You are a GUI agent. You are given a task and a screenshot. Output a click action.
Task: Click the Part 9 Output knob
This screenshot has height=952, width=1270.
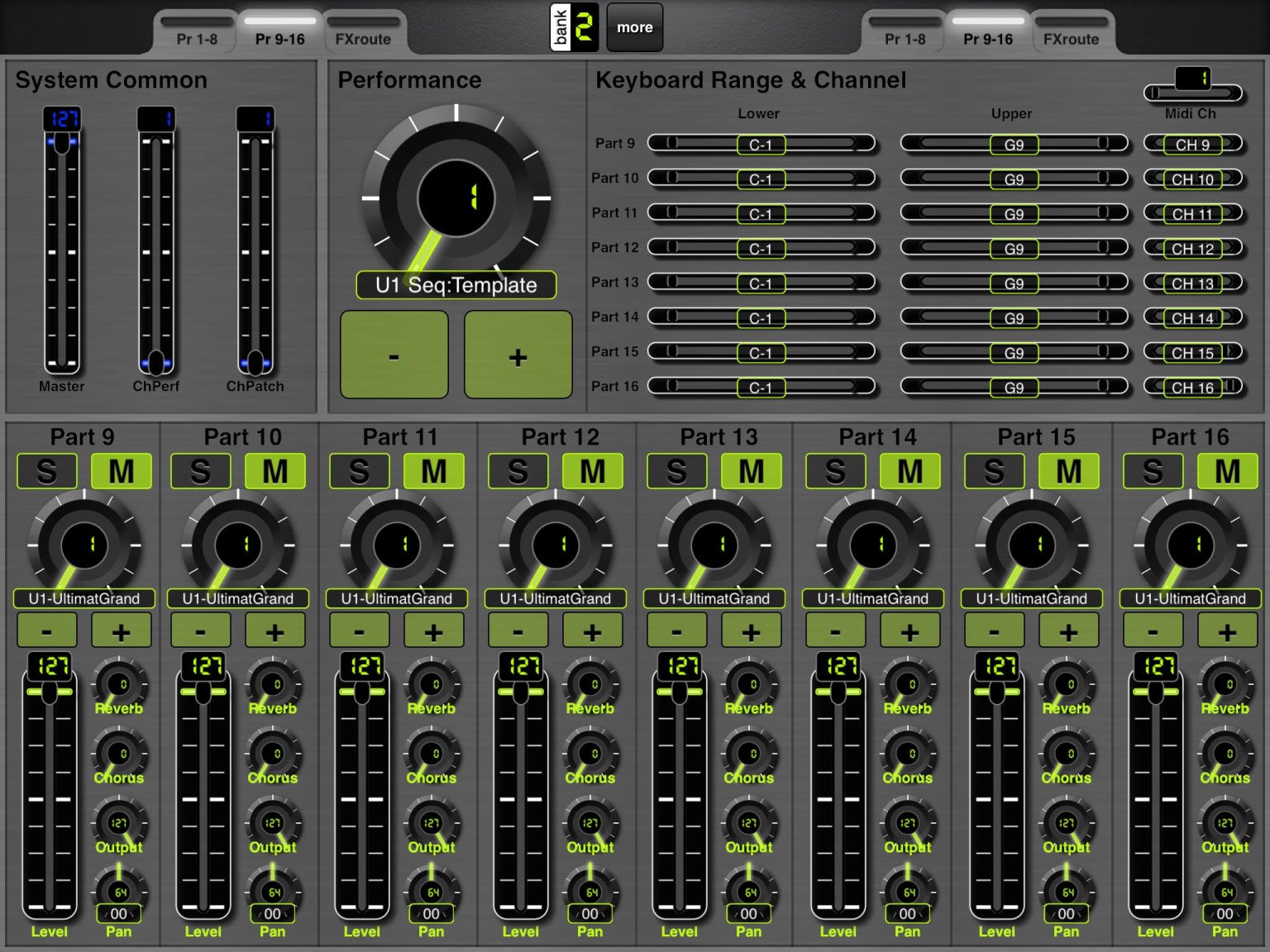pos(119,823)
